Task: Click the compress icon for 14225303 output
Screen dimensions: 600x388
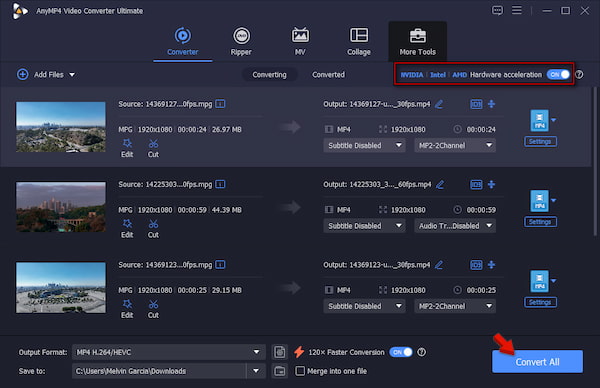Action: tap(492, 184)
